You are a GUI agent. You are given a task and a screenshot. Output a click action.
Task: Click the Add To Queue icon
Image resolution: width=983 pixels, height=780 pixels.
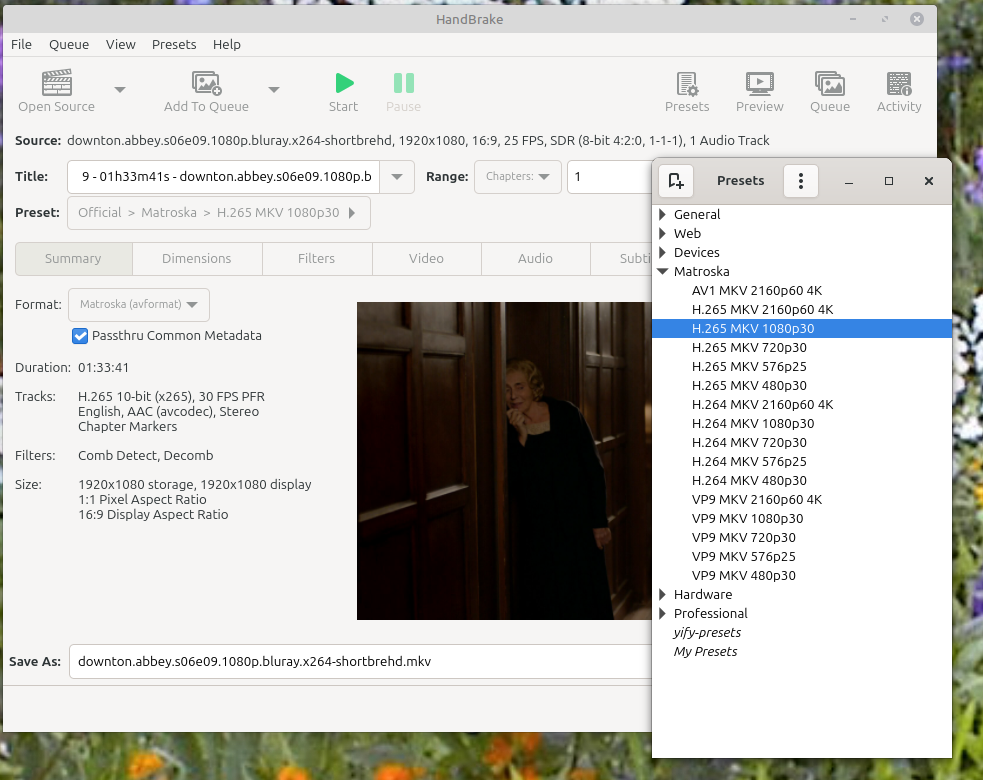coord(206,83)
